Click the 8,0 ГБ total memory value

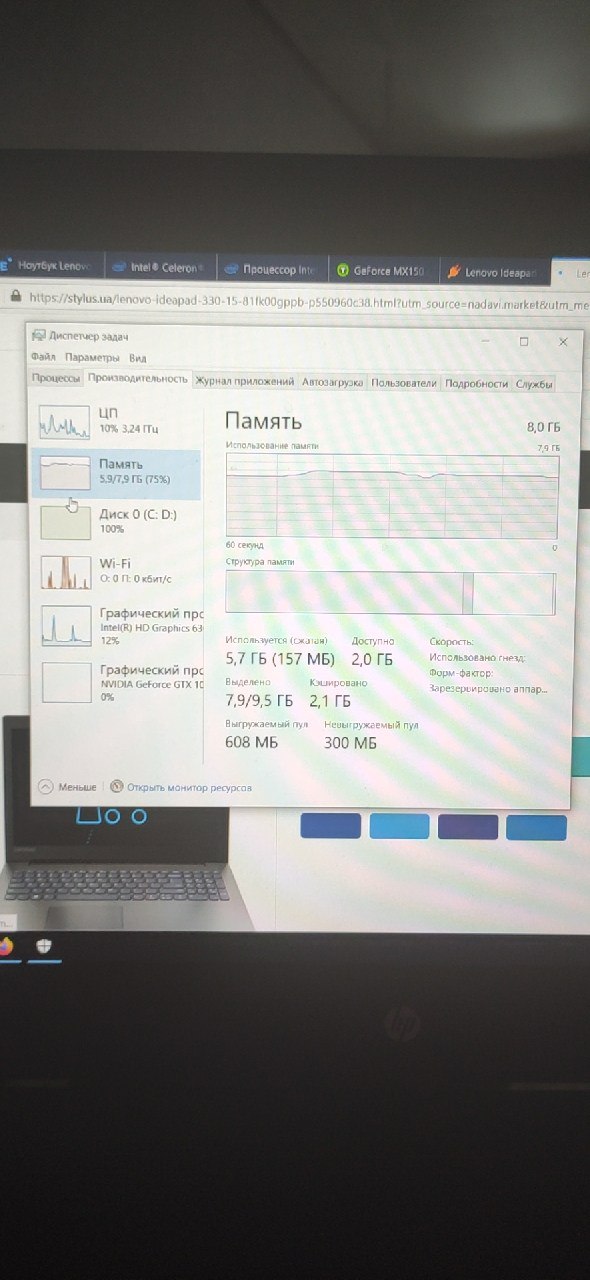click(x=544, y=427)
